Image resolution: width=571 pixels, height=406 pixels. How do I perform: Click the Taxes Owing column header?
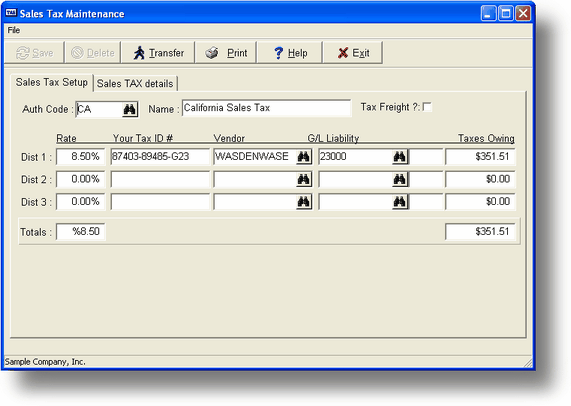[486, 138]
